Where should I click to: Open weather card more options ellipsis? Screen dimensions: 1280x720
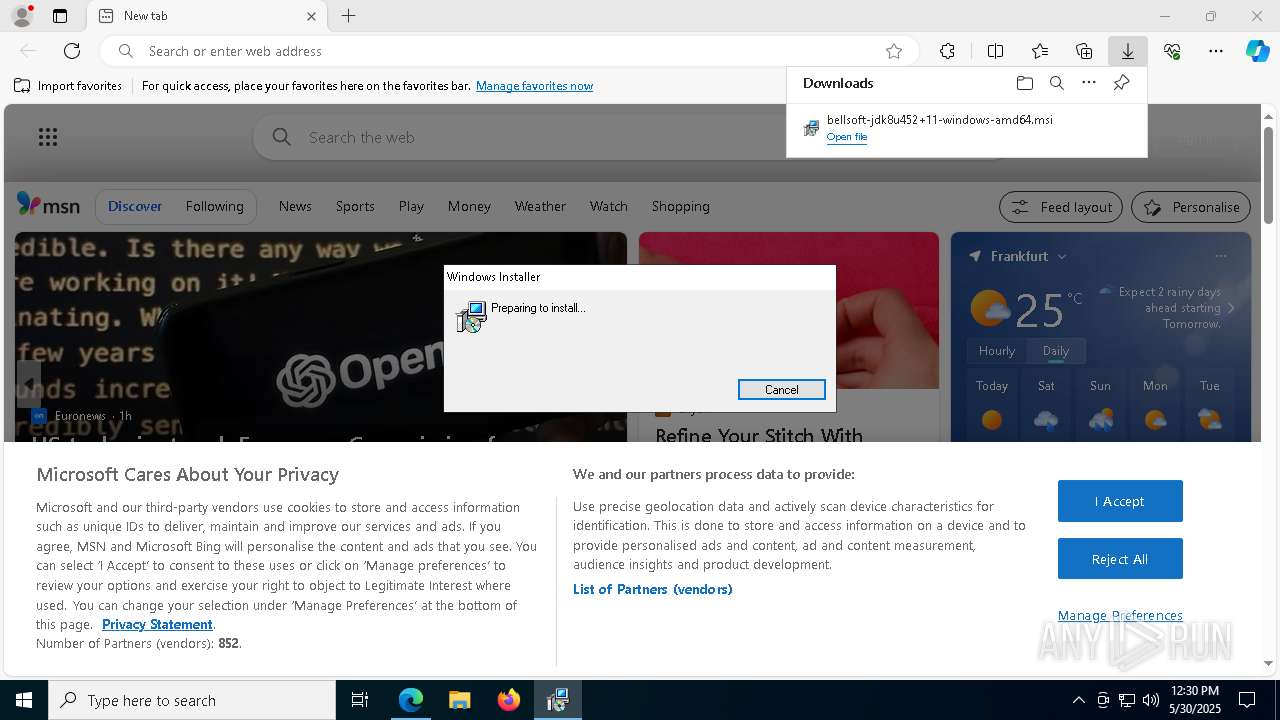(1220, 256)
